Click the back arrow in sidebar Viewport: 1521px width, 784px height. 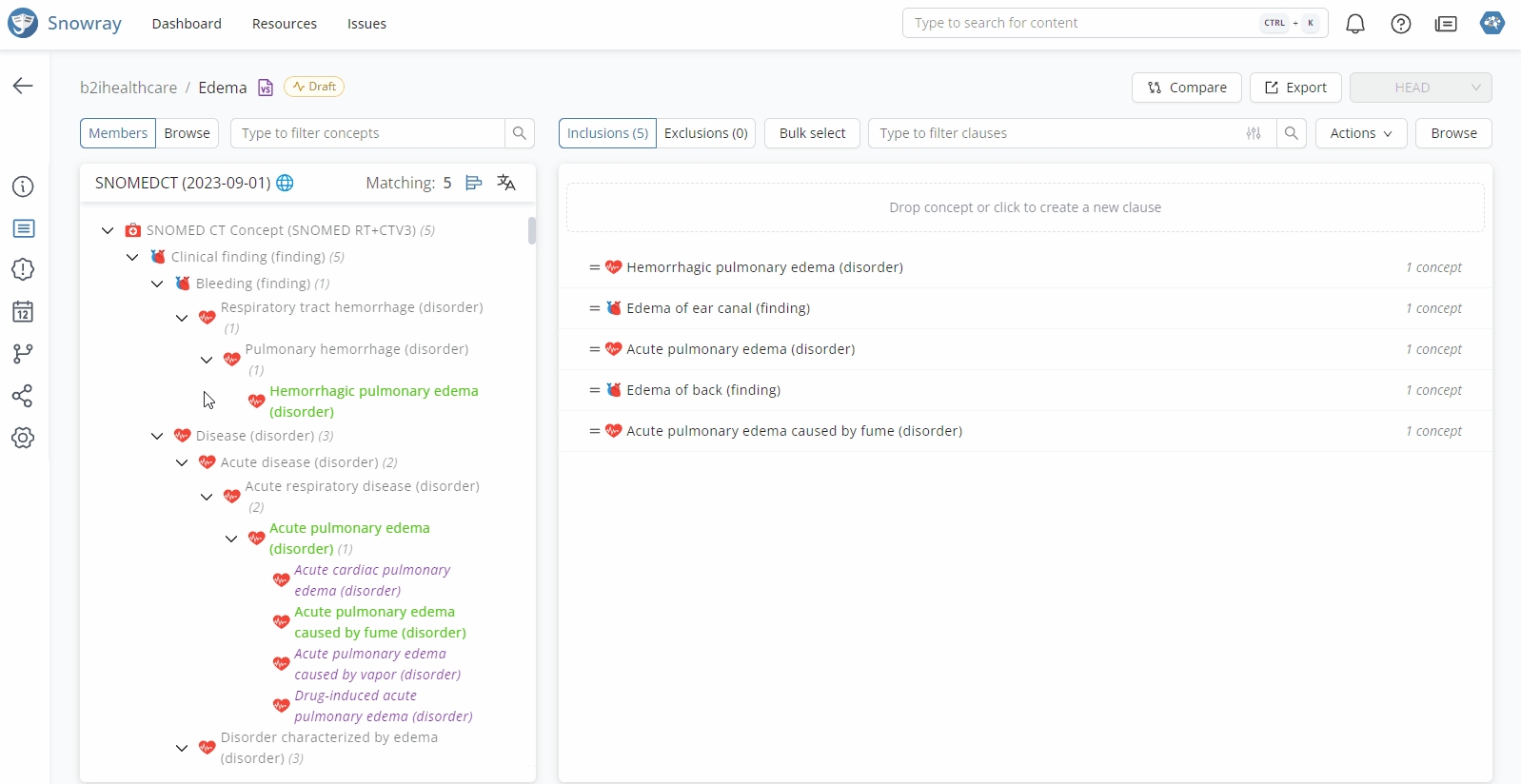(23, 87)
